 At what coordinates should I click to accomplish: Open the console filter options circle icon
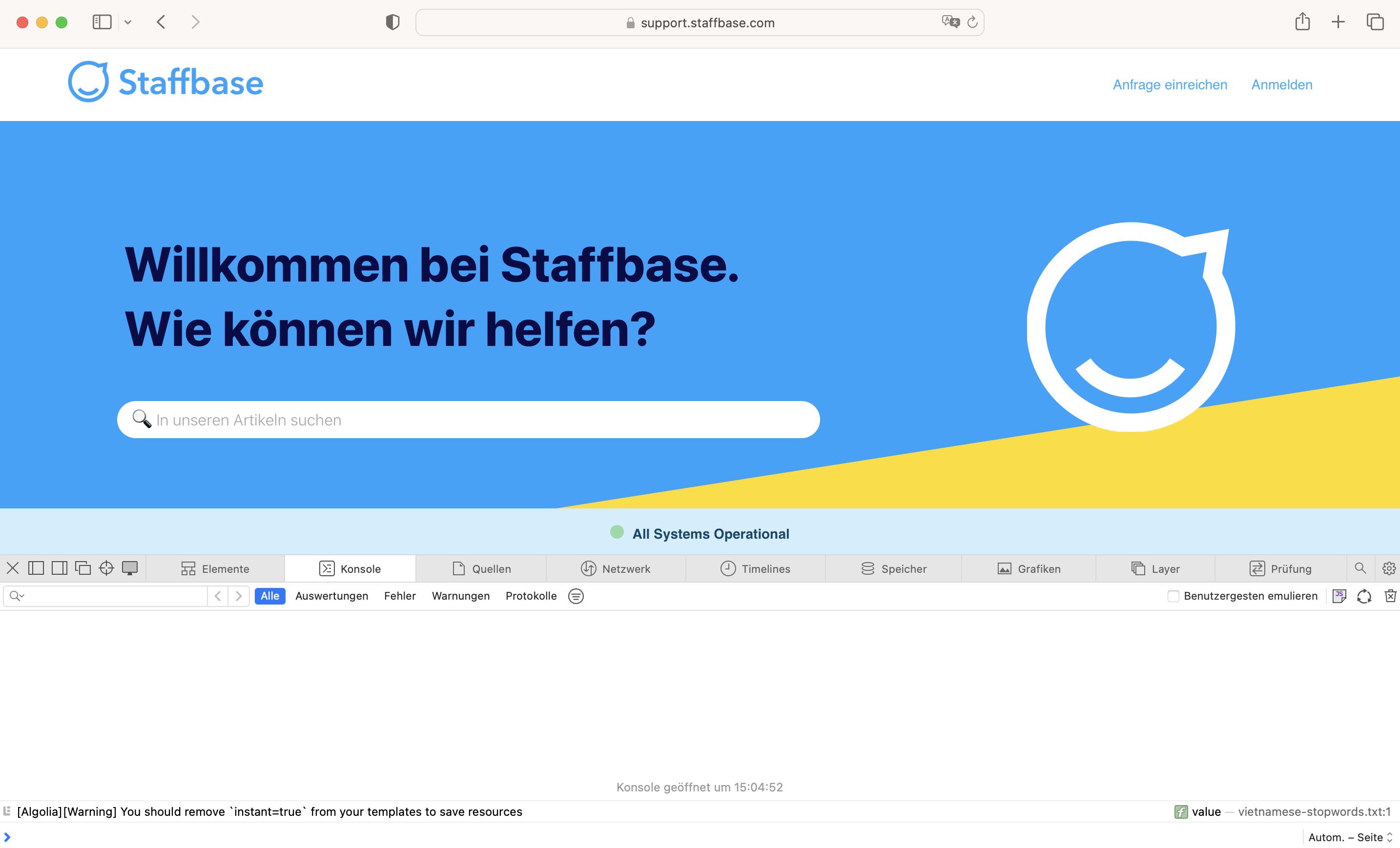click(x=576, y=596)
